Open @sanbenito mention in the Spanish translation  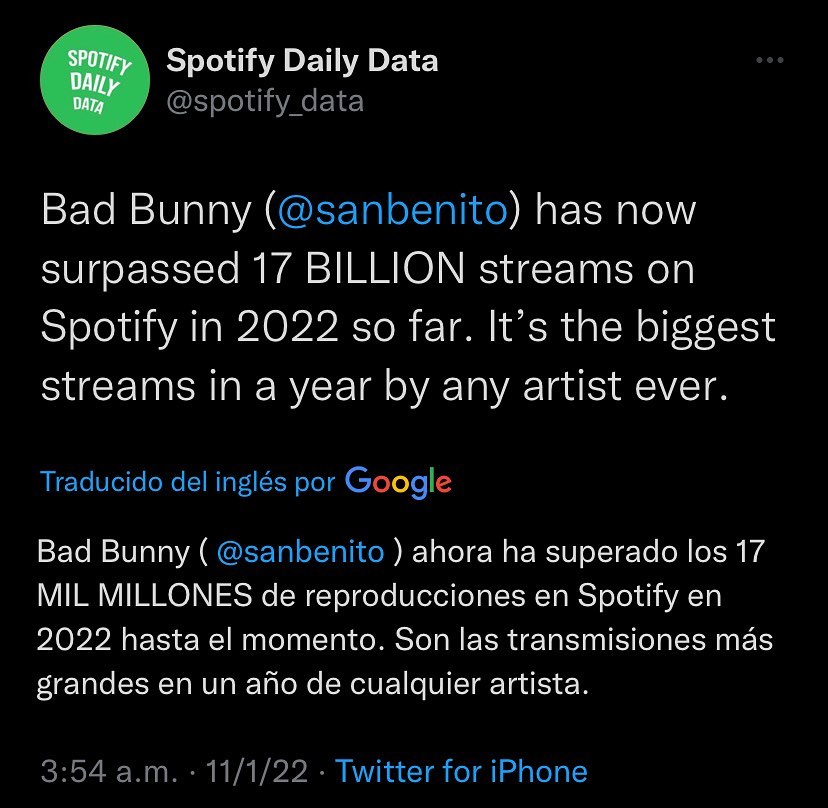[x=300, y=552]
